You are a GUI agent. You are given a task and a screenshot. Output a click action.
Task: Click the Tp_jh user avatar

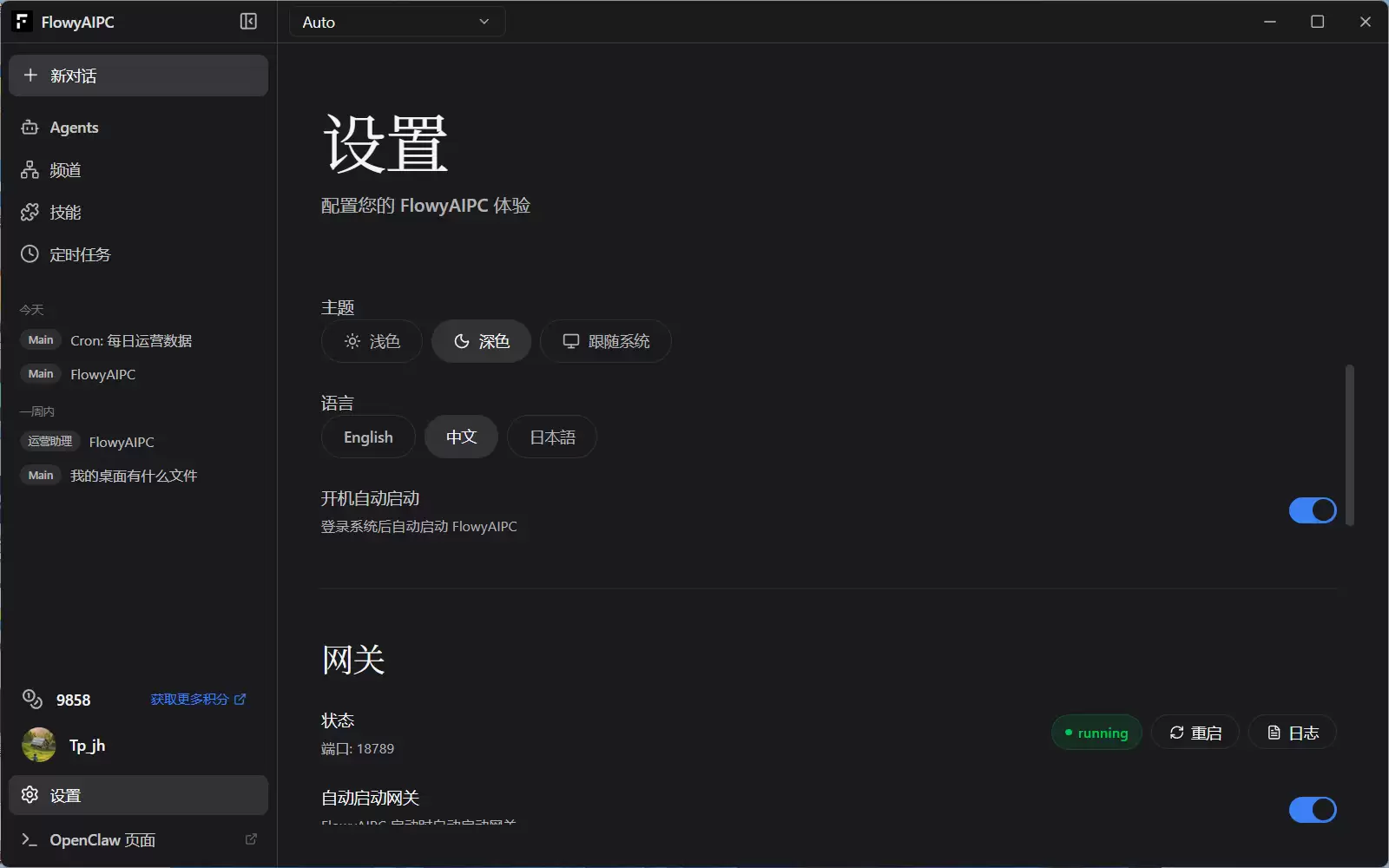(38, 745)
